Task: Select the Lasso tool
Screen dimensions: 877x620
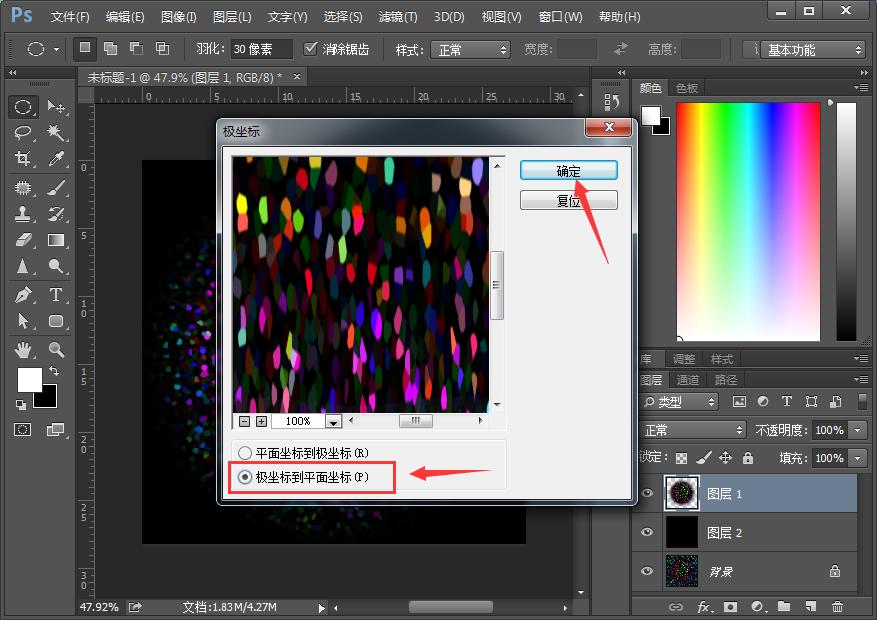Action: [x=23, y=133]
